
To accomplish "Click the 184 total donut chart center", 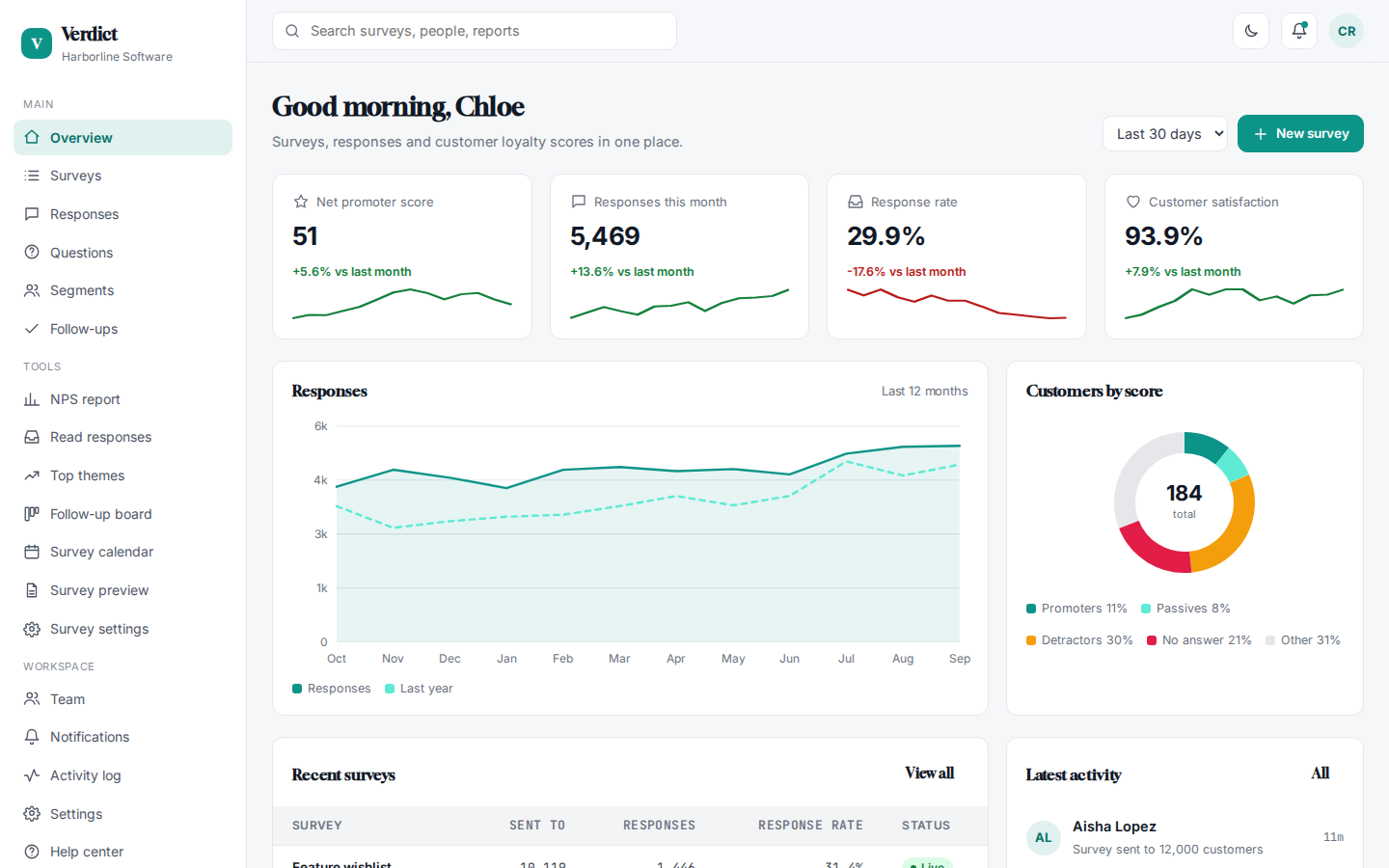I will click(x=1185, y=502).
